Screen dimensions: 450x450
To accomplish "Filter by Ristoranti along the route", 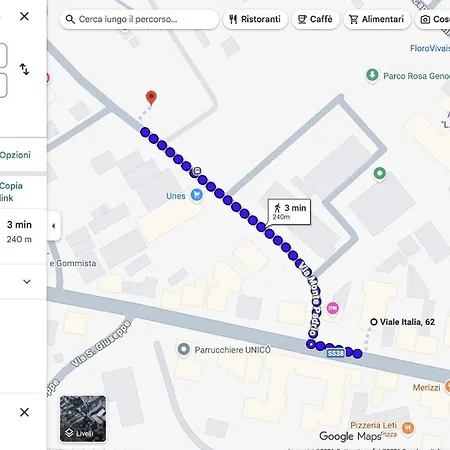I will [255, 19].
